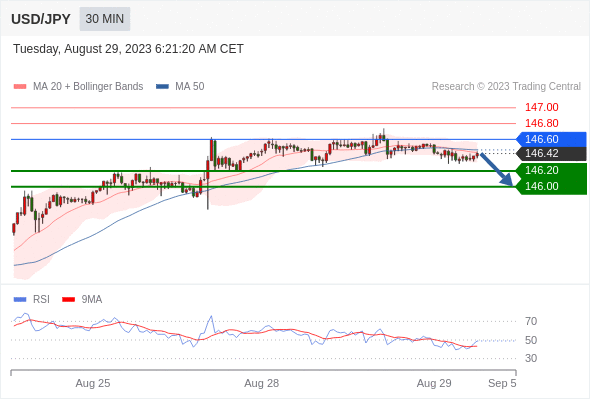Image resolution: width=590 pixels, height=400 pixels.
Task: Click the USD/JPY pair title
Action: coord(41,19)
